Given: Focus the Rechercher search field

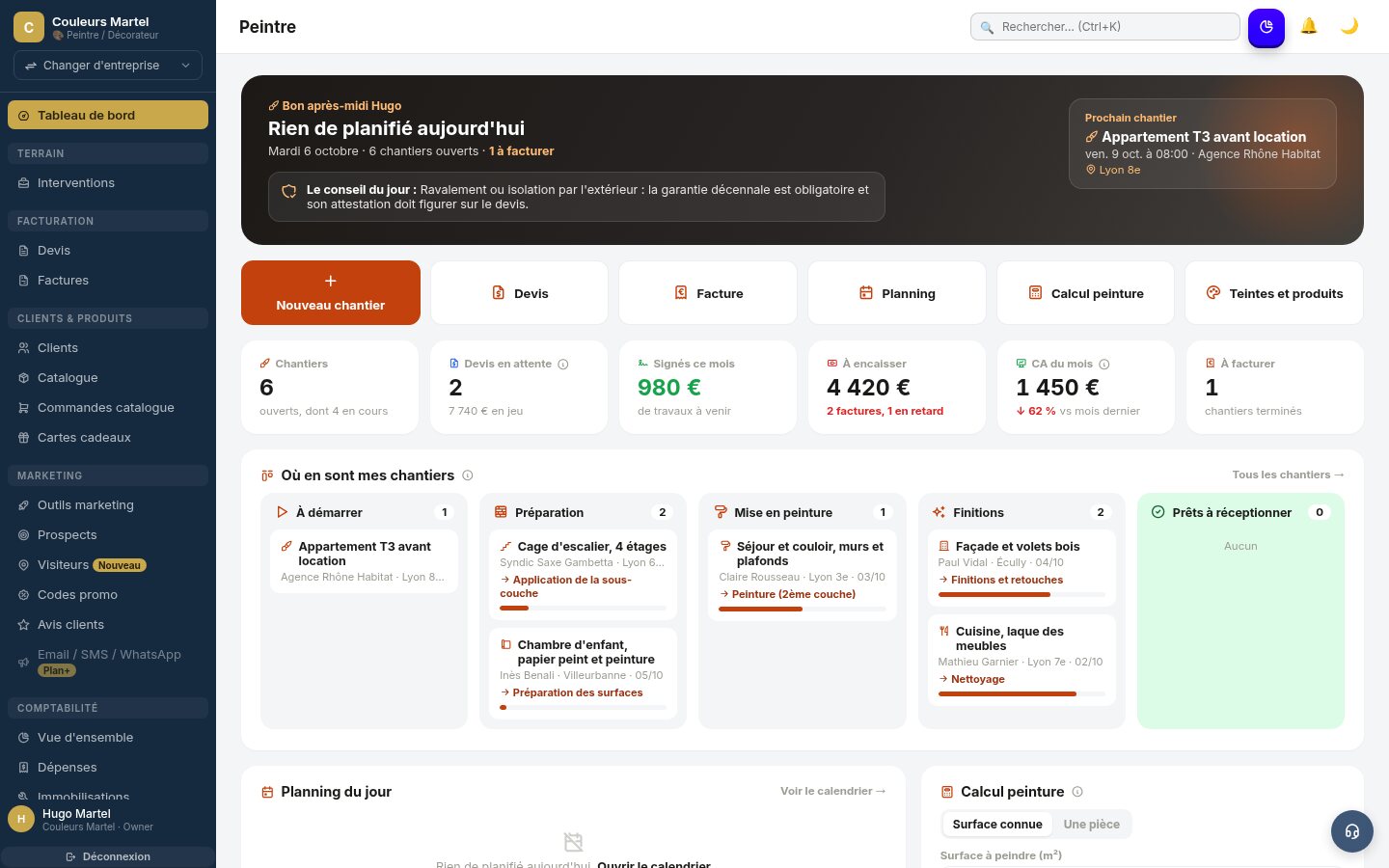Looking at the screenshot, I should [x=1105, y=27].
